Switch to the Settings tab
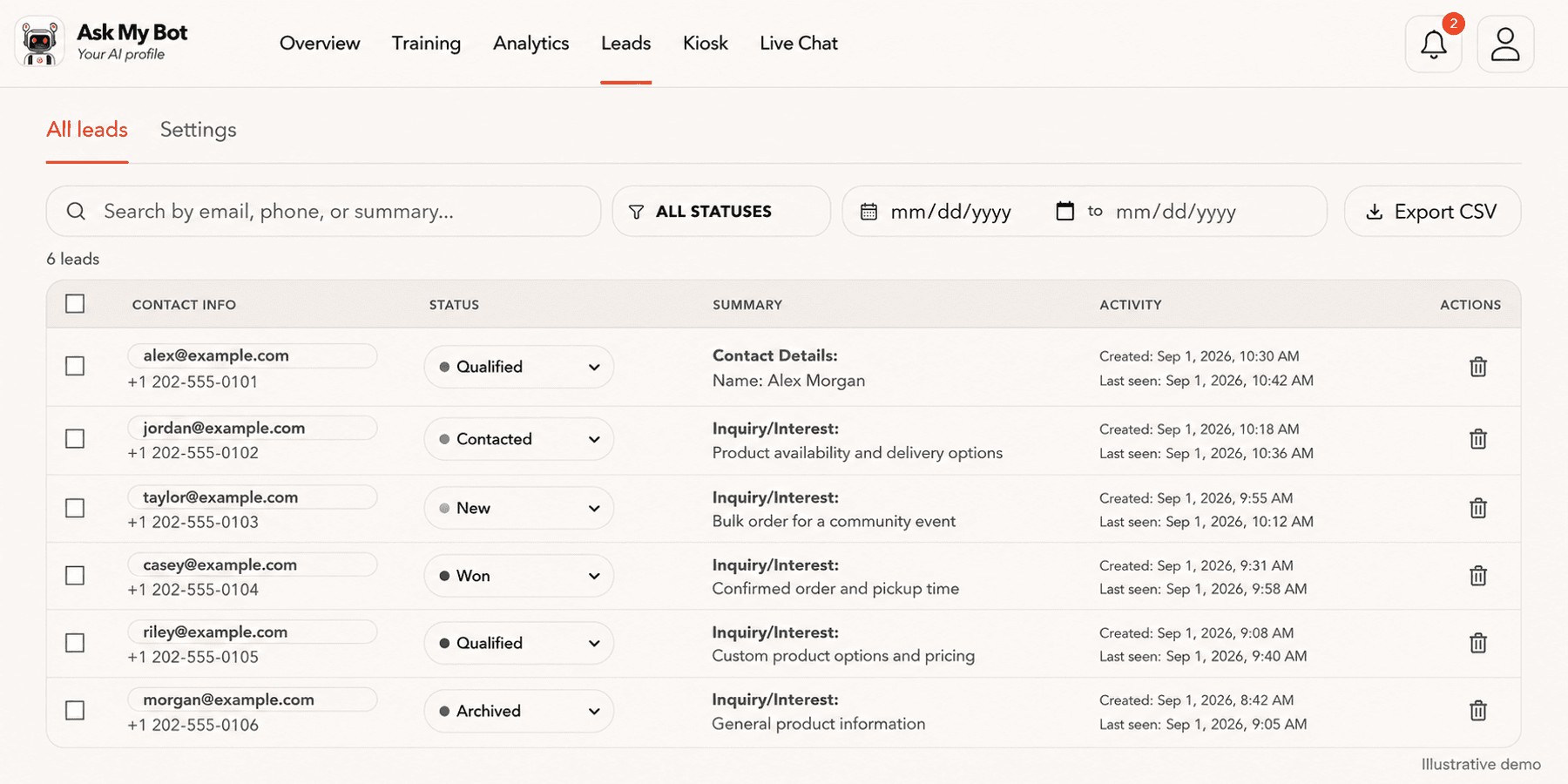Screen dimensions: 1568x784 point(199,130)
